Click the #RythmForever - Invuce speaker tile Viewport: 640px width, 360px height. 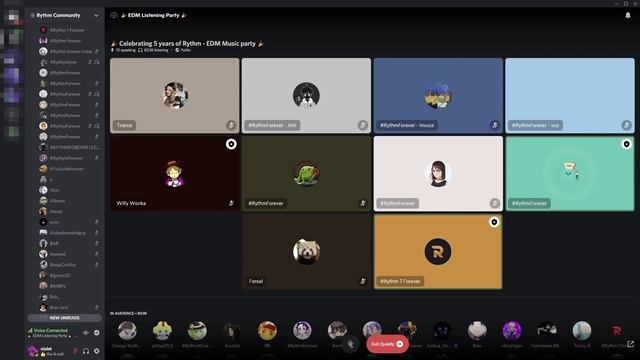click(x=438, y=96)
